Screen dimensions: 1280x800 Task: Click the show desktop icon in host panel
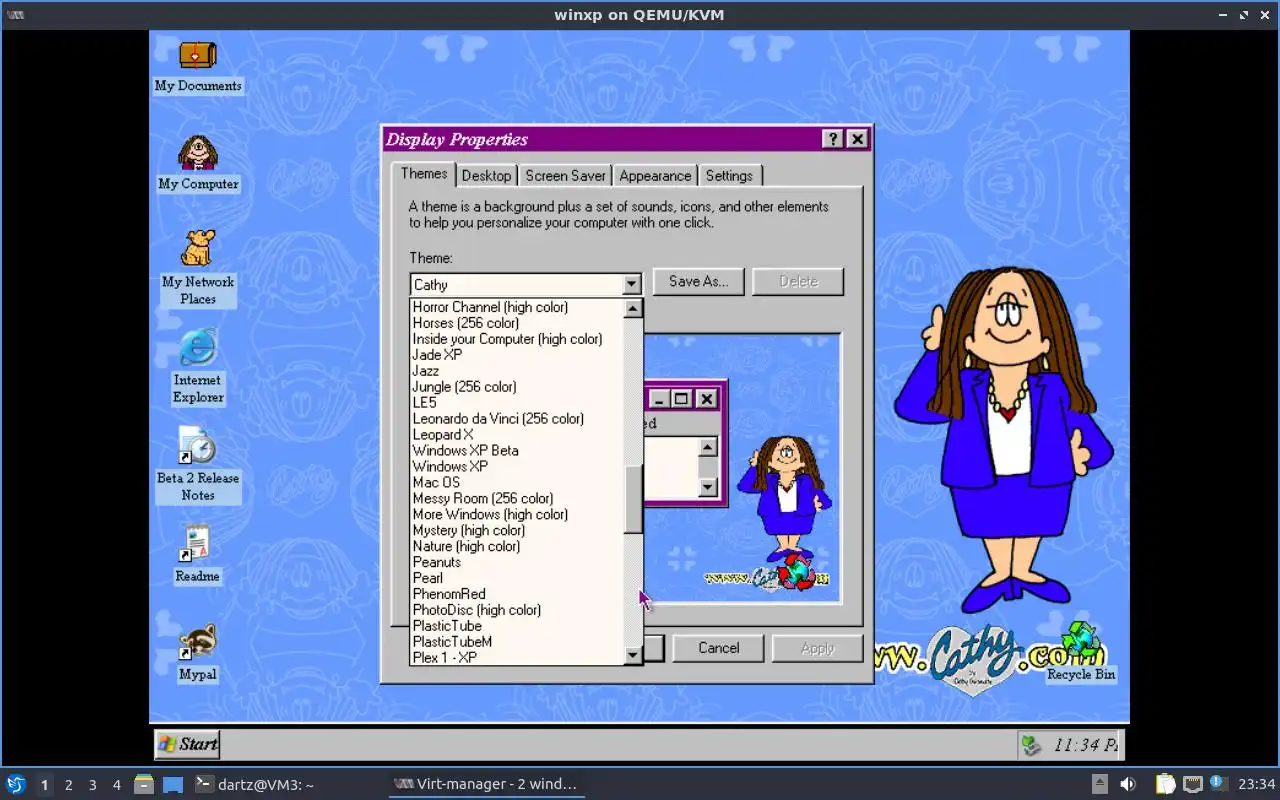point(173,784)
